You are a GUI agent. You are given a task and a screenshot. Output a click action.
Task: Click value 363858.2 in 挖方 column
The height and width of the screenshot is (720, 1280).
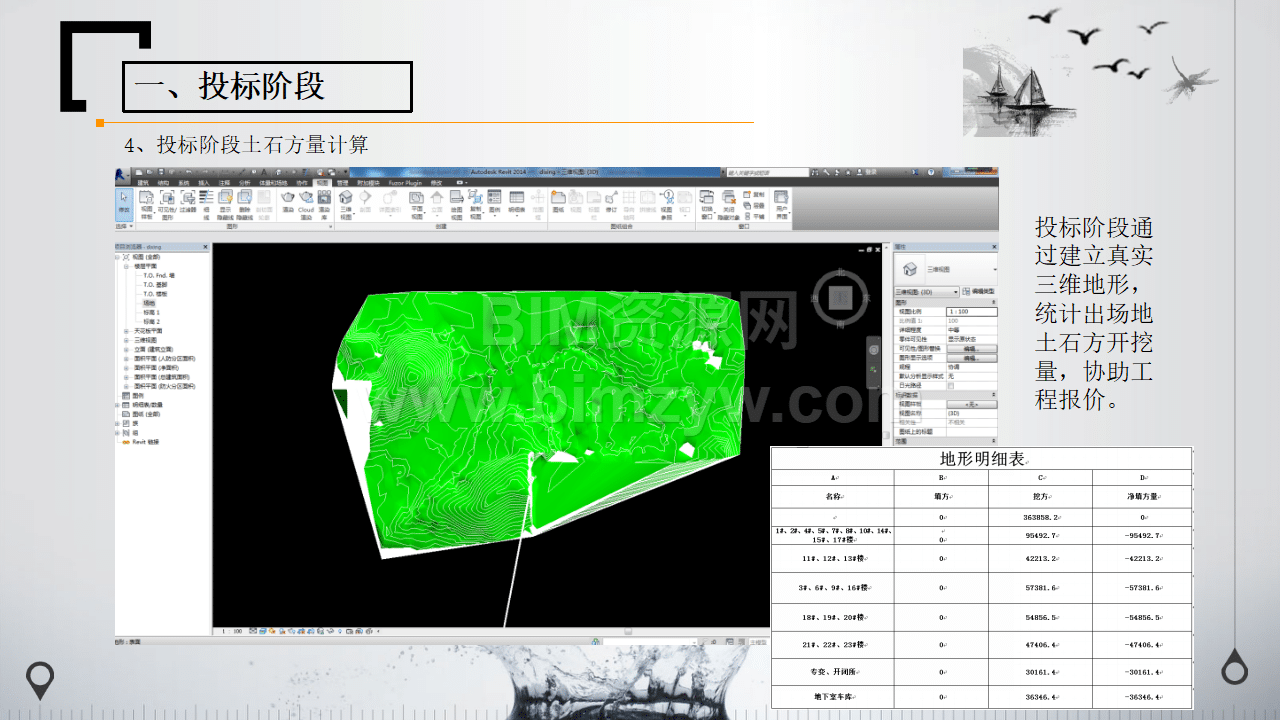[1042, 517]
